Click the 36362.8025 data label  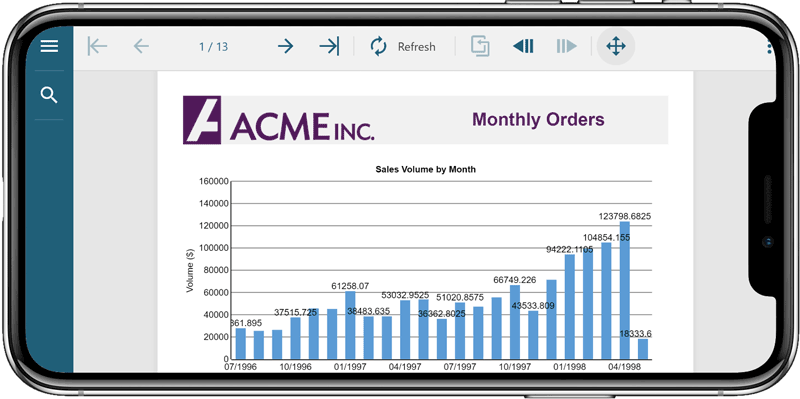(441, 314)
